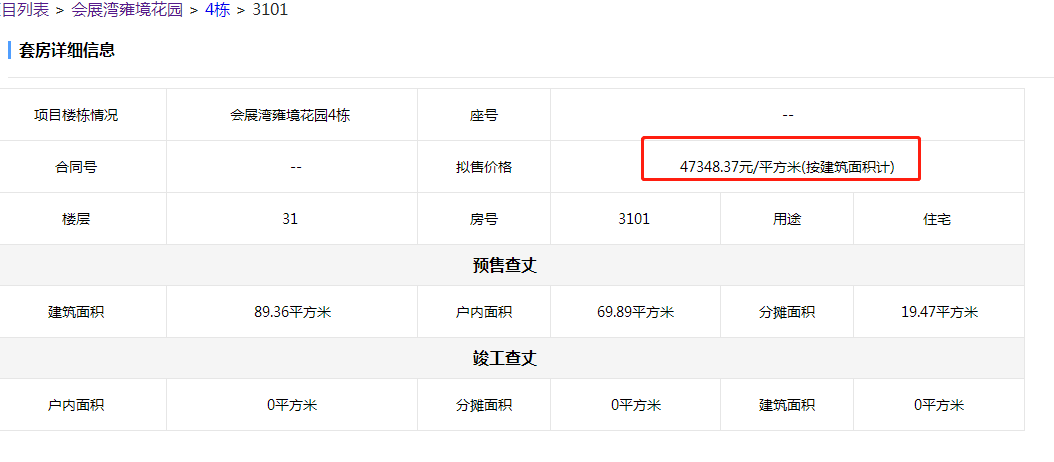Select the room number 3101 table cell
The width and height of the screenshot is (1054, 462).
(x=634, y=219)
